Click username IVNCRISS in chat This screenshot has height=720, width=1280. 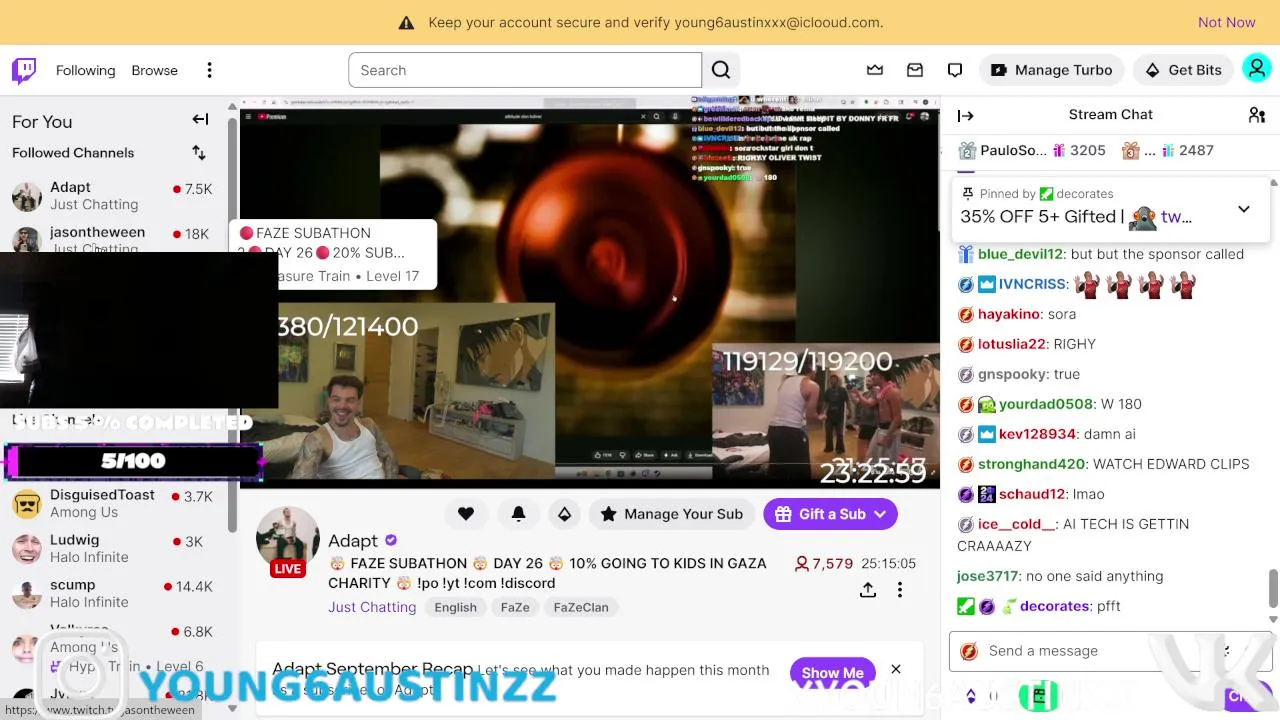[x=1033, y=284]
